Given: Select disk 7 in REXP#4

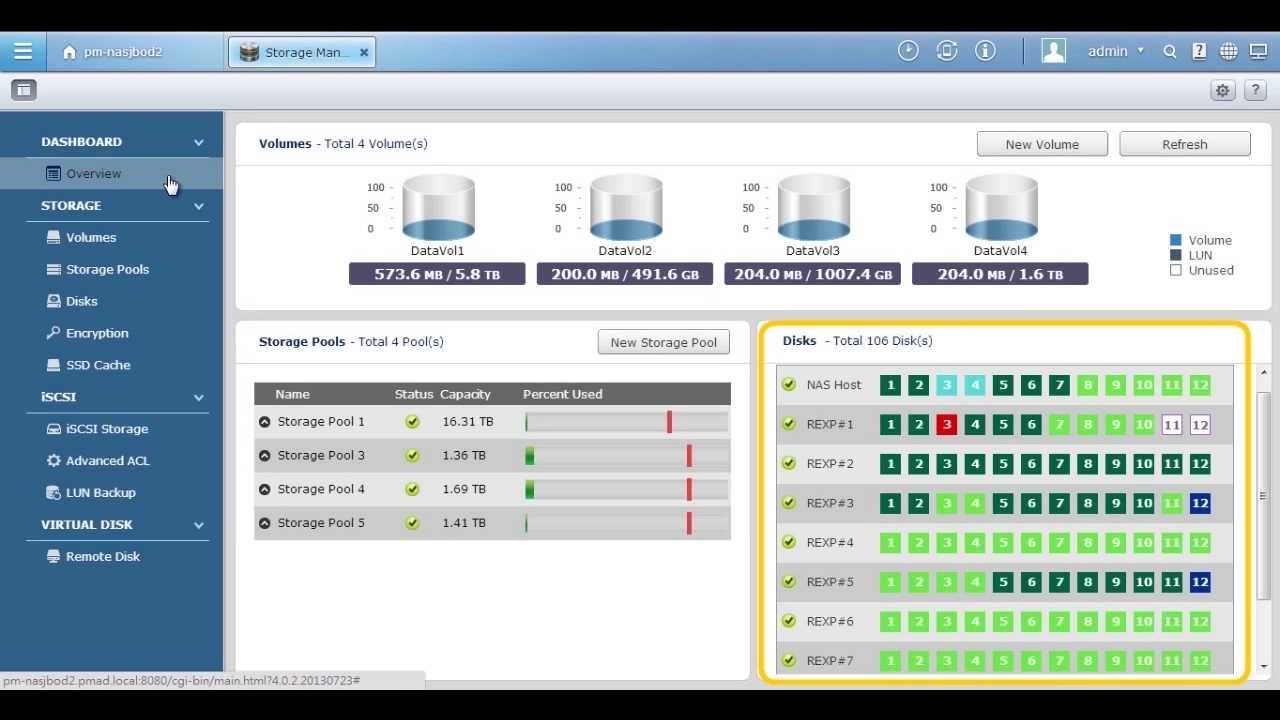Looking at the screenshot, I should pyautogui.click(x=1060, y=543).
